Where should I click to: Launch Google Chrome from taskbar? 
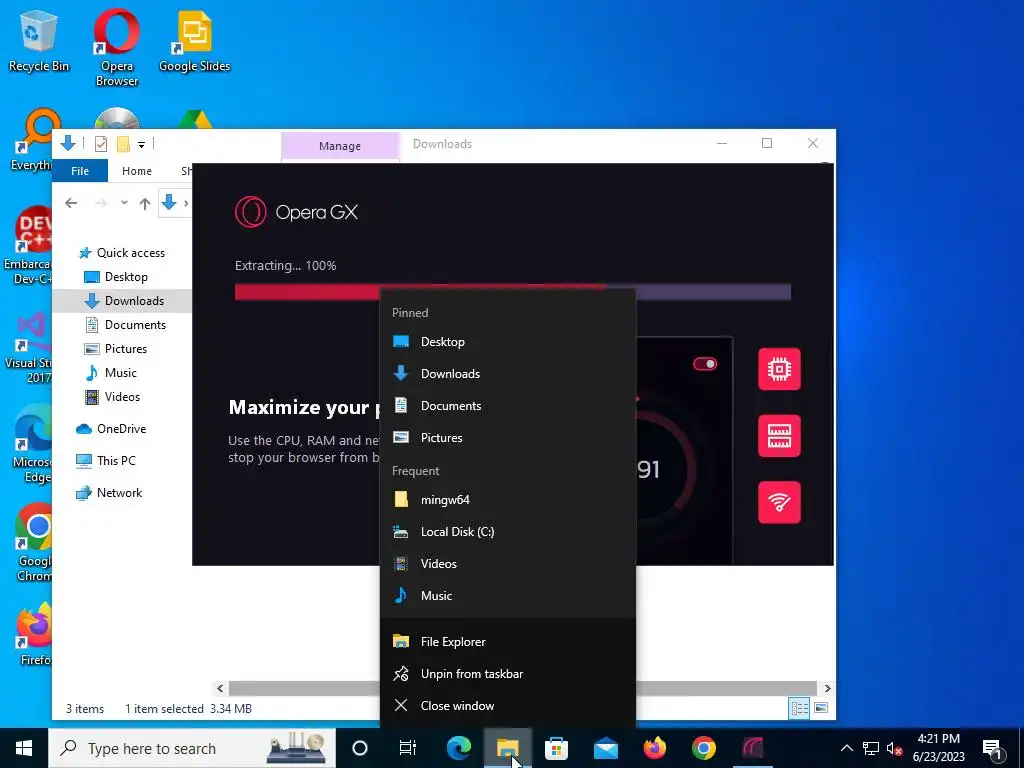coord(703,748)
